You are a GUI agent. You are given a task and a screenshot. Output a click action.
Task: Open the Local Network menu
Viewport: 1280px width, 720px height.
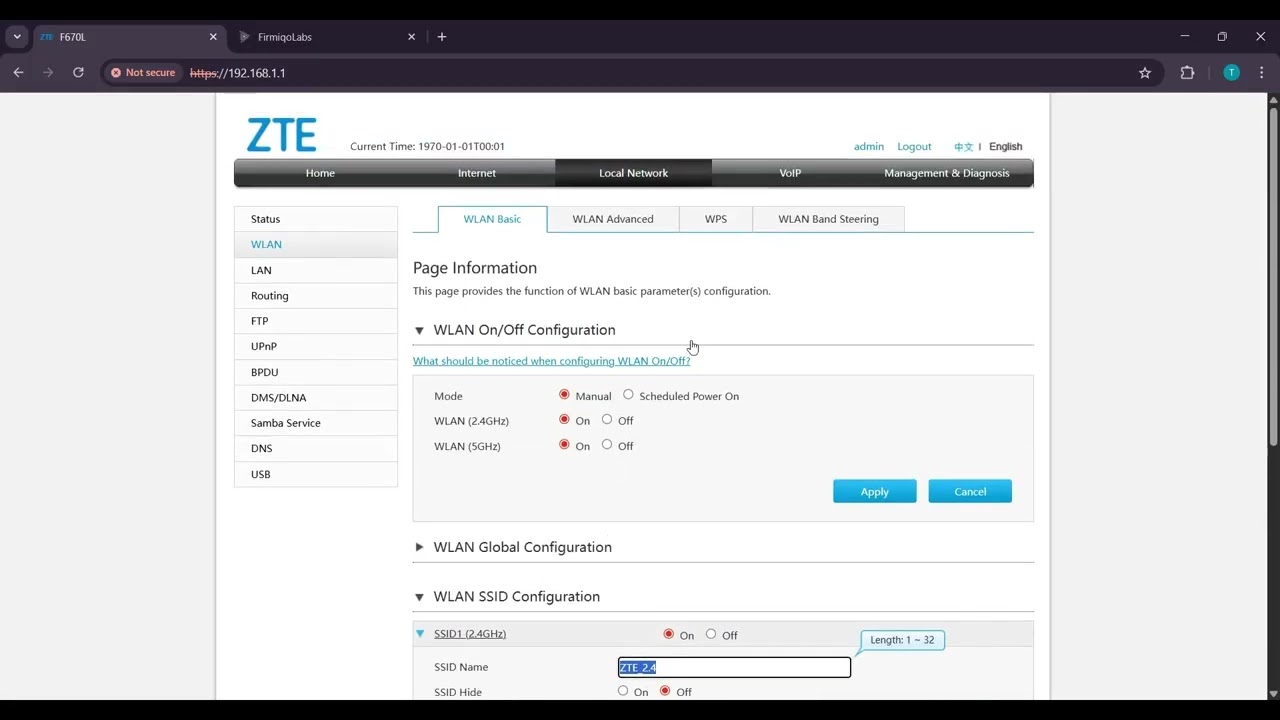coord(633,173)
